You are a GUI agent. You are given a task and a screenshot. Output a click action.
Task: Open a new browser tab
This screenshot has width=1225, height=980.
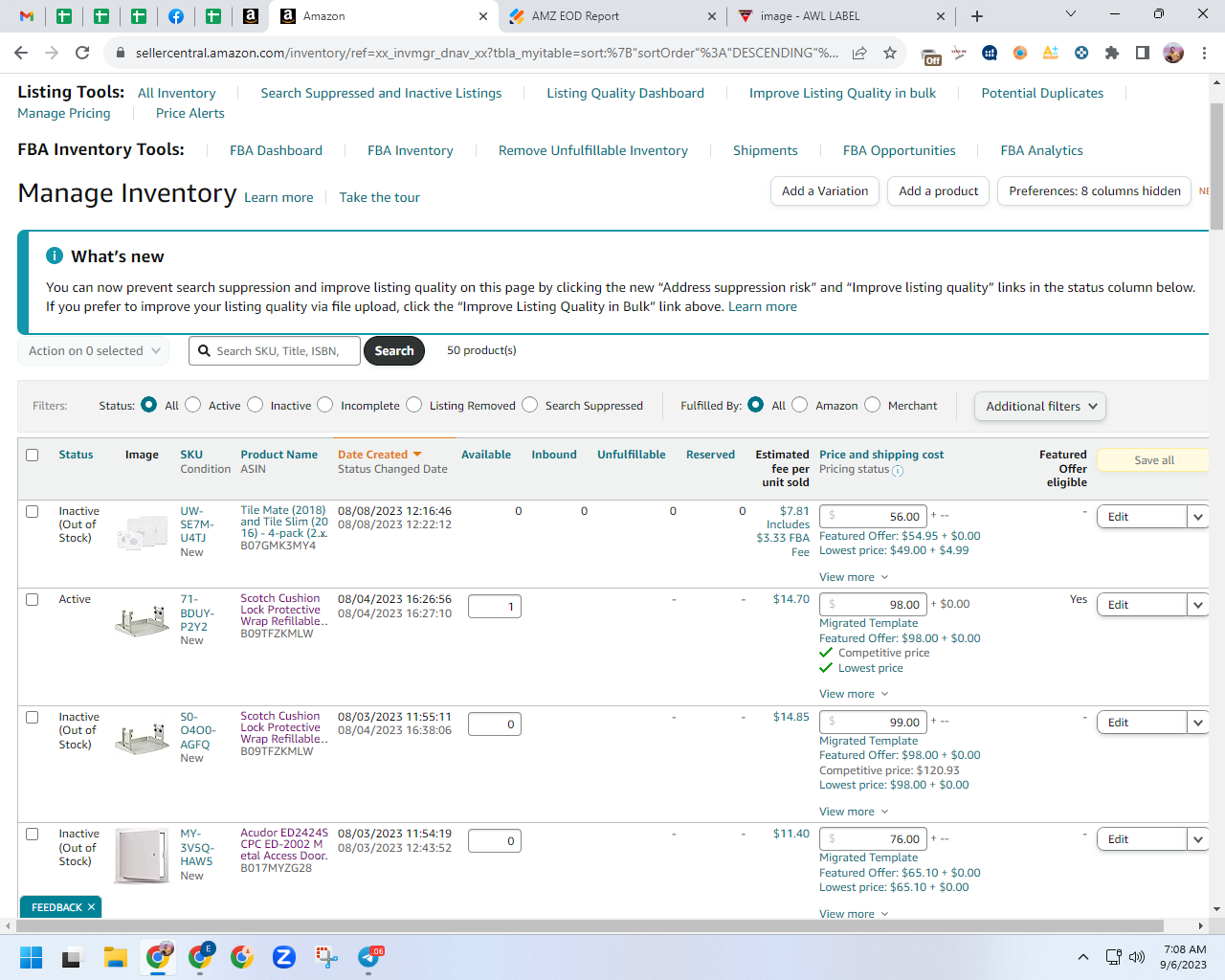tap(977, 16)
